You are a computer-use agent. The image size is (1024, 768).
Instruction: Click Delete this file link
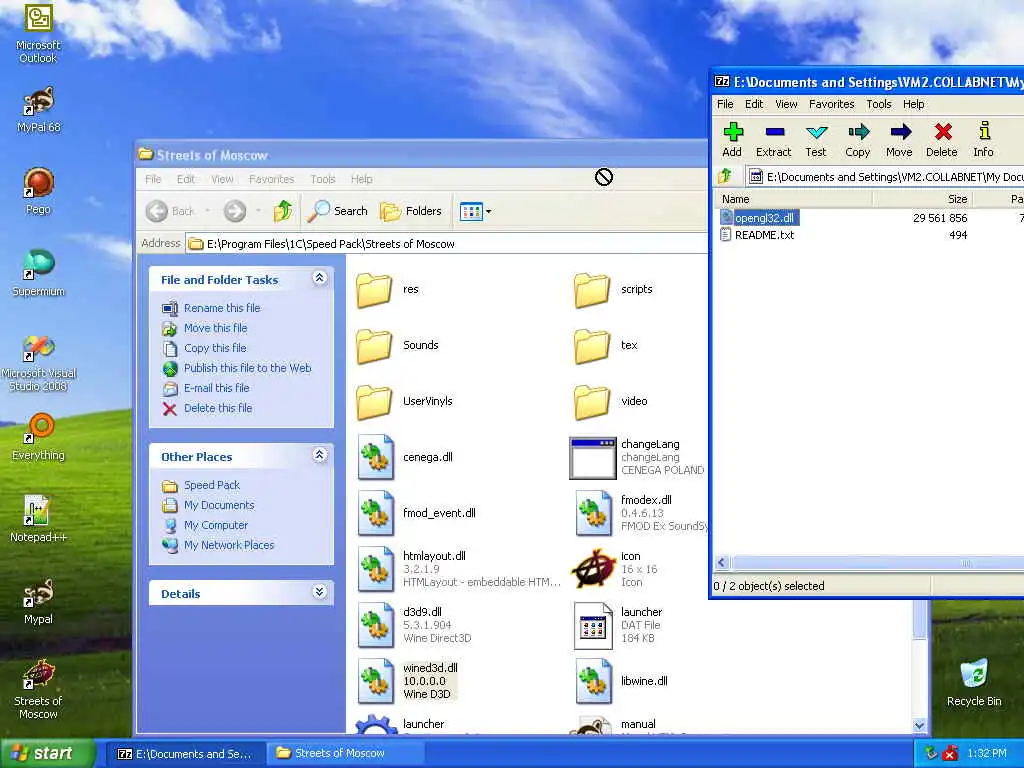point(218,408)
